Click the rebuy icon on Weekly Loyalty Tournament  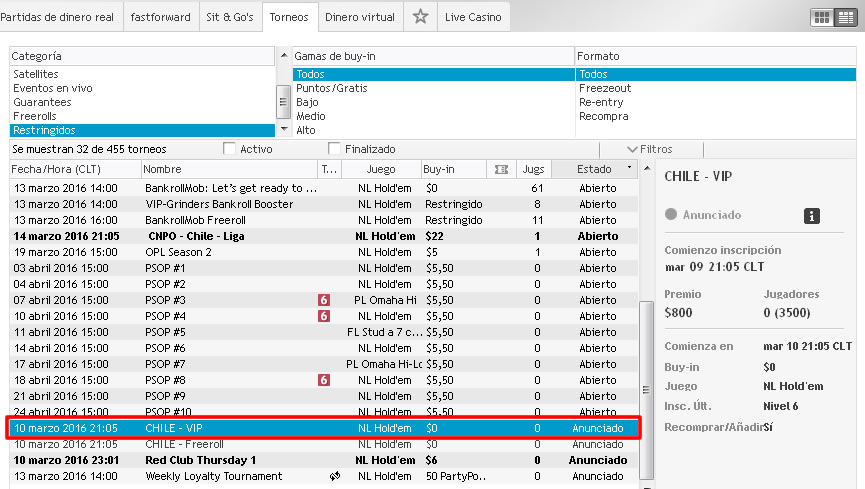[x=334, y=476]
